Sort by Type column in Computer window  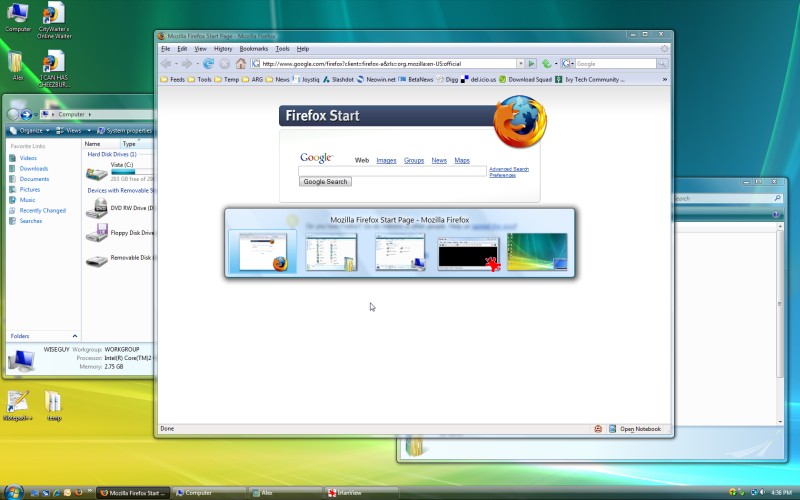point(136,144)
